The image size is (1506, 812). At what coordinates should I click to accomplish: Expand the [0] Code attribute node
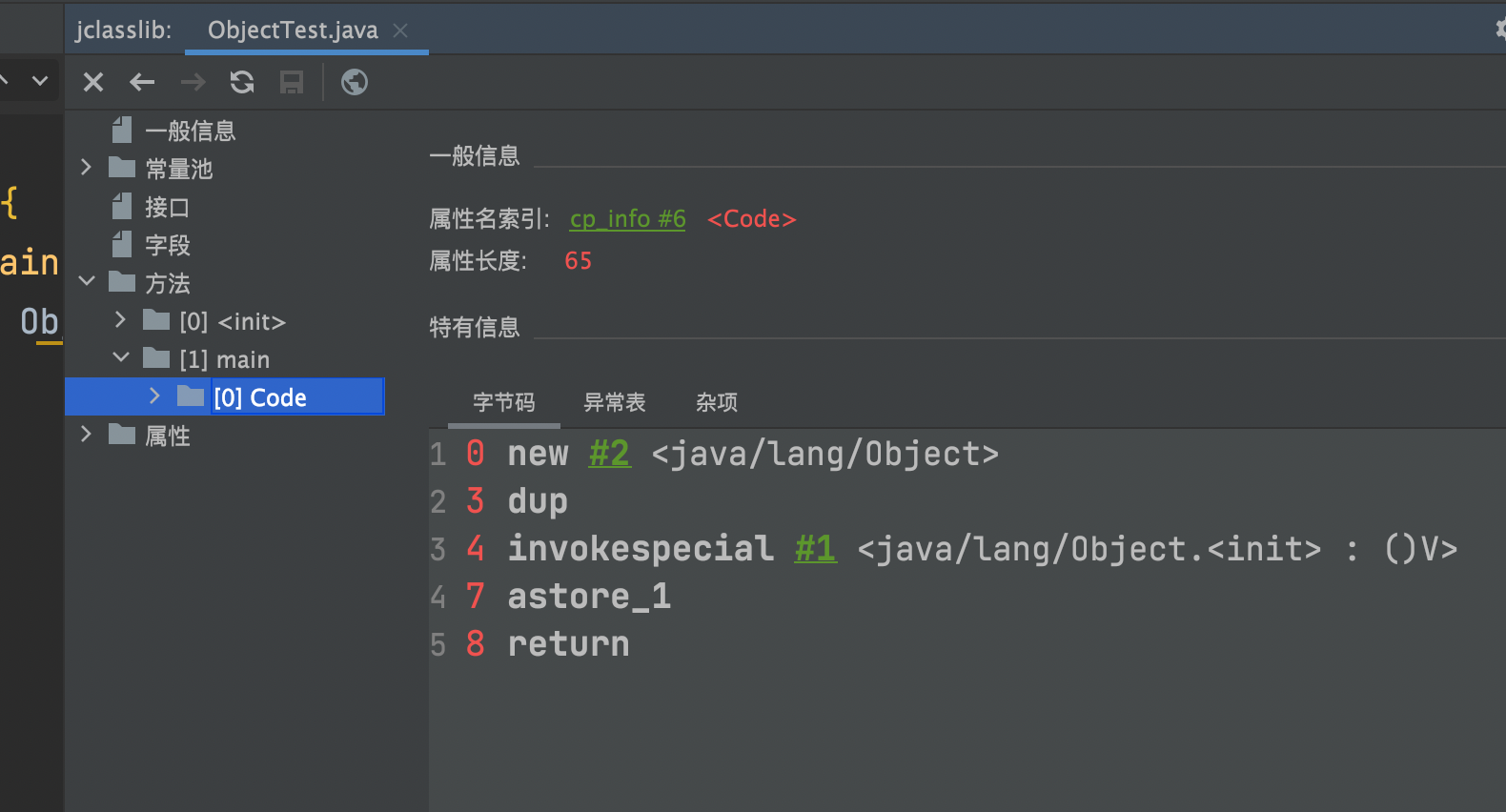pos(154,396)
